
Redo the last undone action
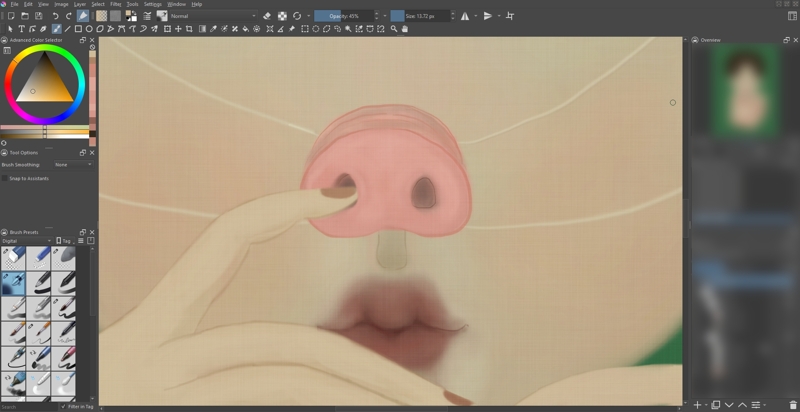69,16
